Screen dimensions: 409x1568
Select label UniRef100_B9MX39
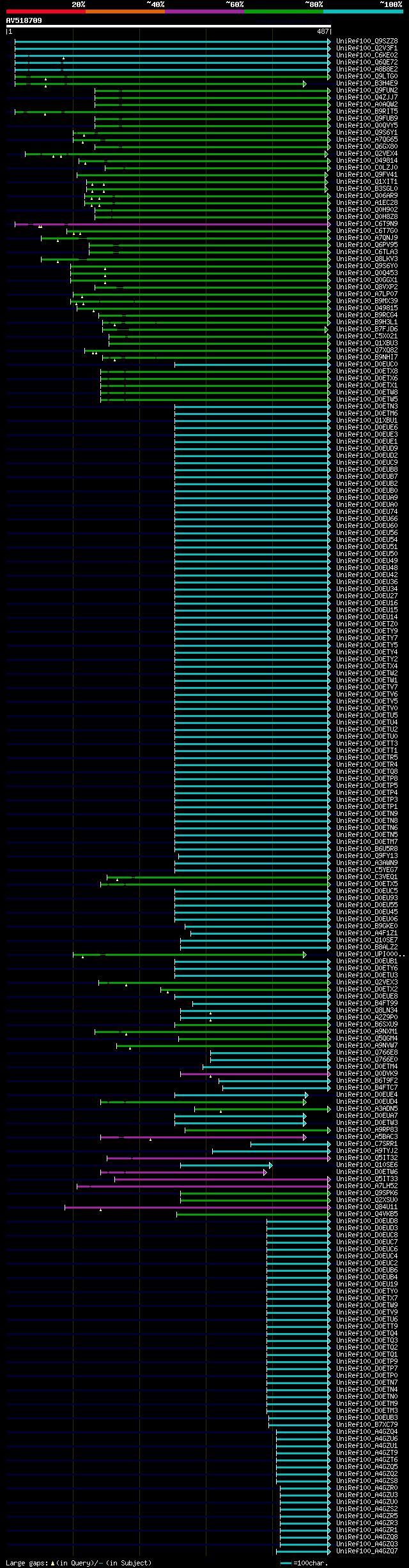pyautogui.click(x=367, y=301)
